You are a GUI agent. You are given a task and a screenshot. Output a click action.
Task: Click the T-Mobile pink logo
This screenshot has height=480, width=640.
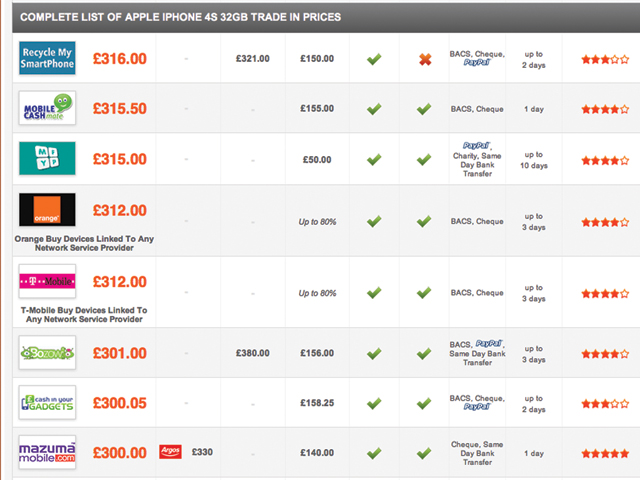click(47, 281)
